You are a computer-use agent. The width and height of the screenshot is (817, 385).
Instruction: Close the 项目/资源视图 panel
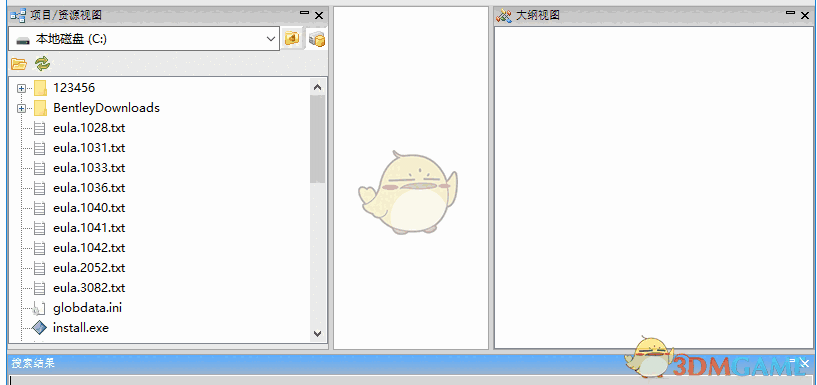pos(319,16)
